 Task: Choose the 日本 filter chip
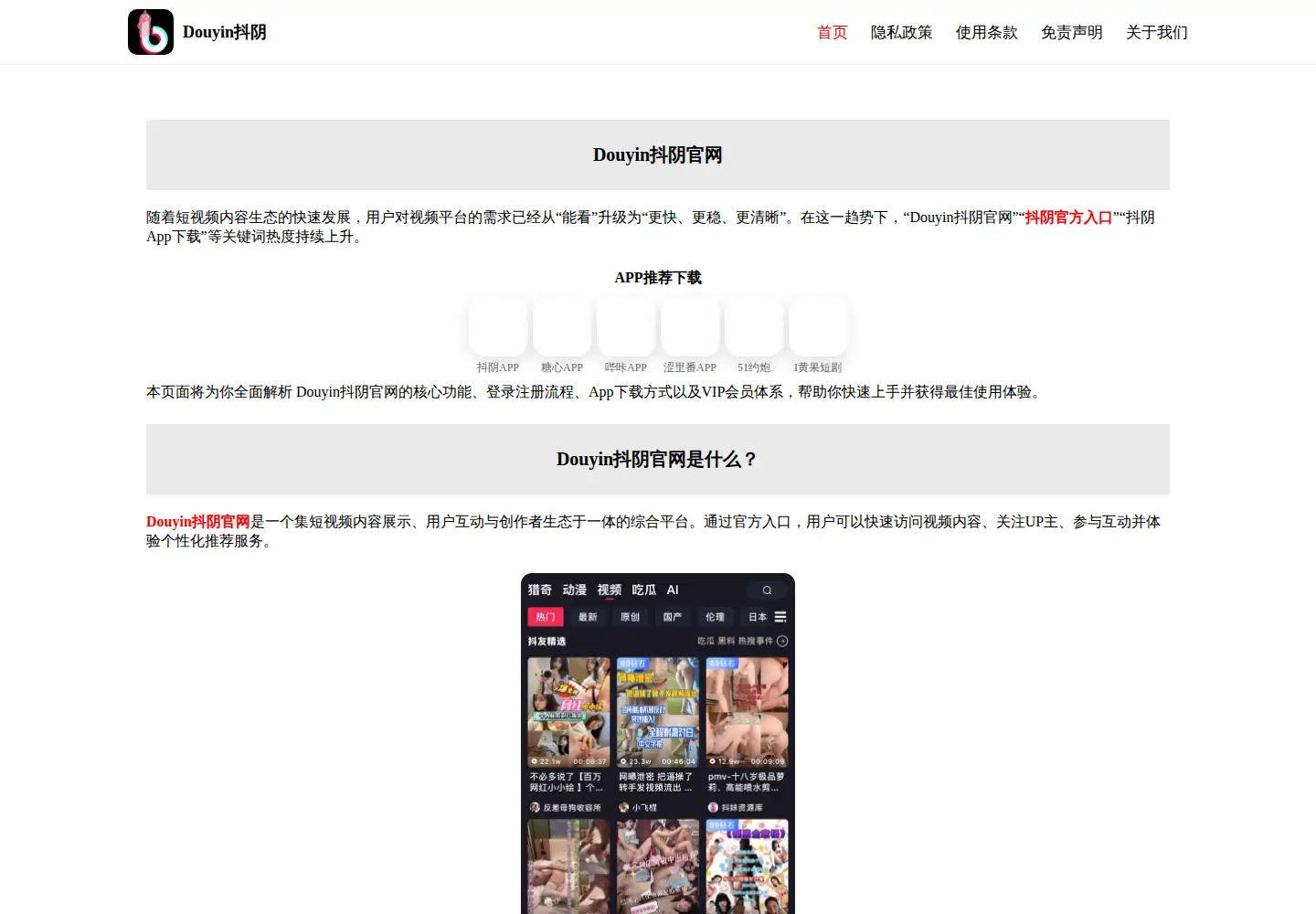click(758, 617)
